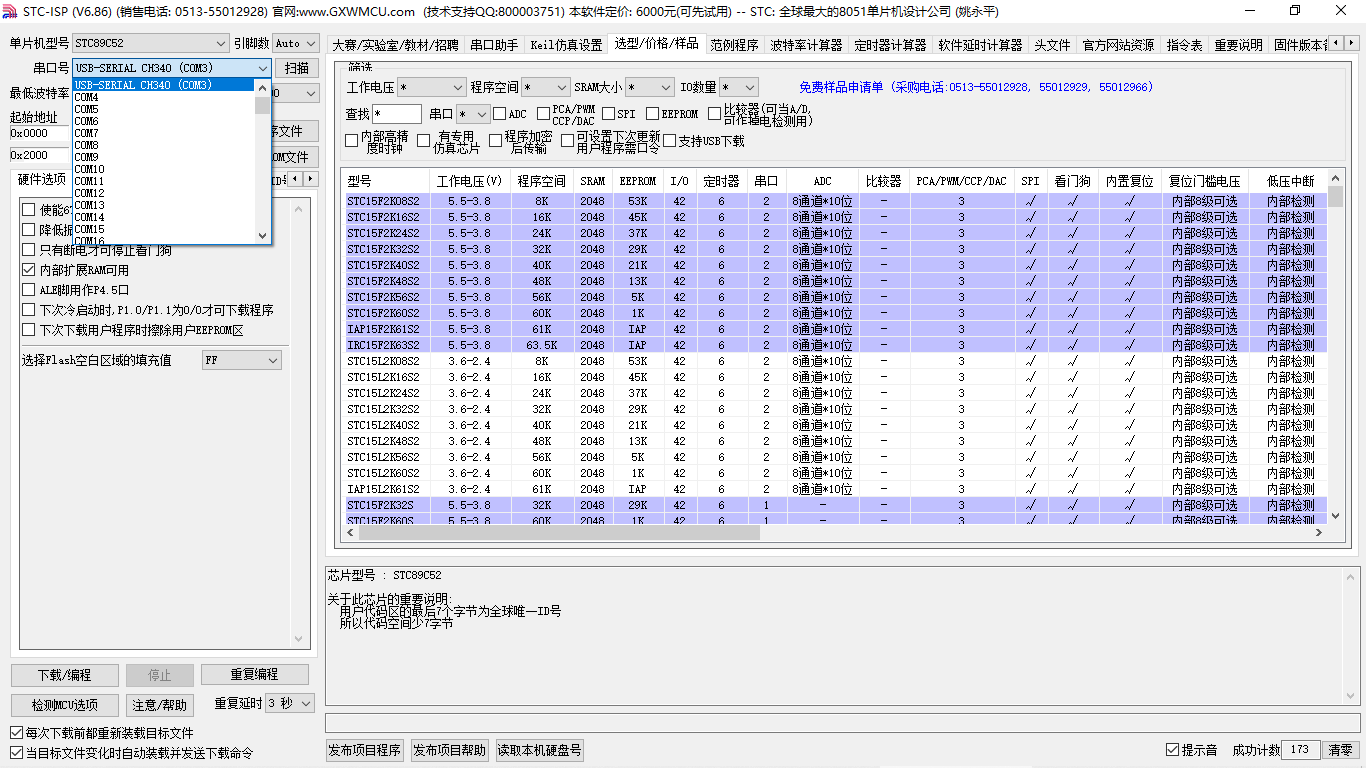This screenshot has width=1366, height=768.
Task: Choose COM8 in the port list
Action: [164, 145]
